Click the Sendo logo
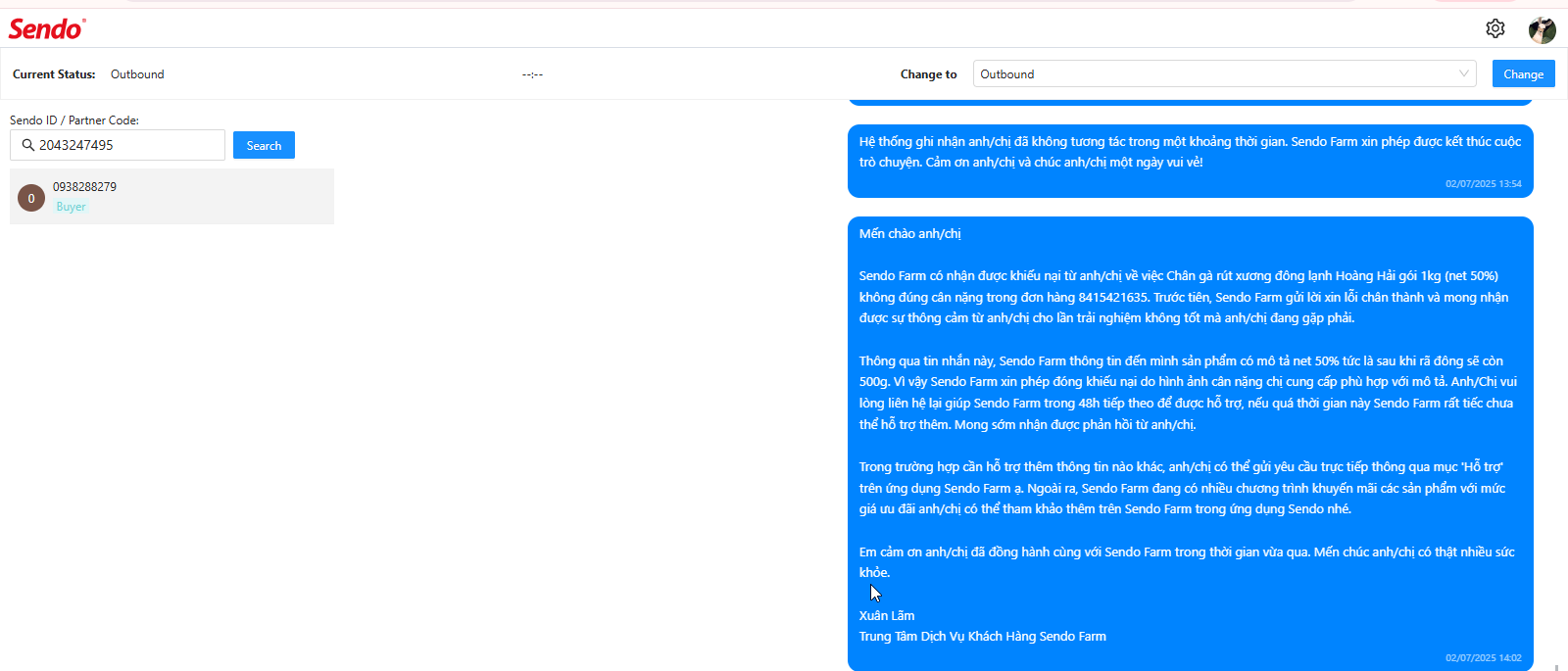 pyautogui.click(x=47, y=28)
